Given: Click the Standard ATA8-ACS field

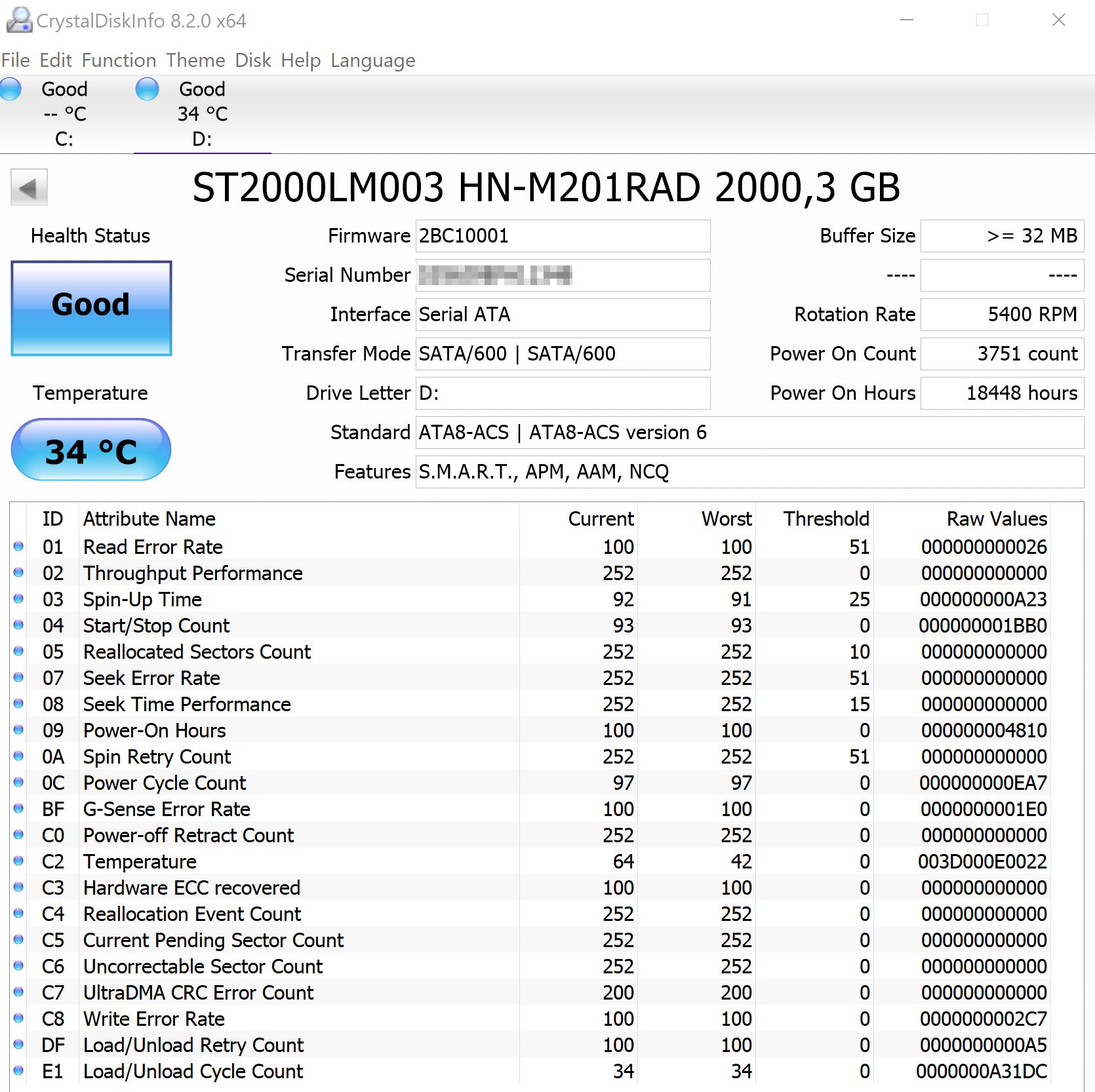Looking at the screenshot, I should pyautogui.click(x=749, y=433).
